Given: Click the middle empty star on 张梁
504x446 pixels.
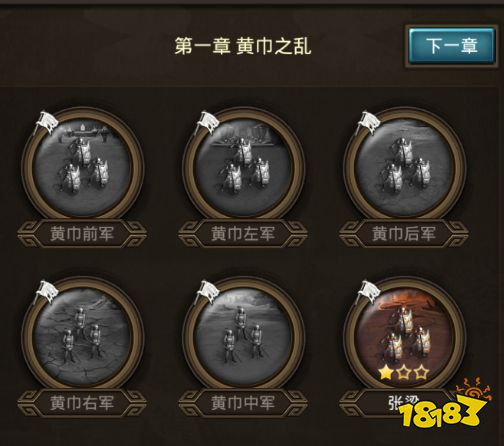Looking at the screenshot, I should pyautogui.click(x=404, y=372).
